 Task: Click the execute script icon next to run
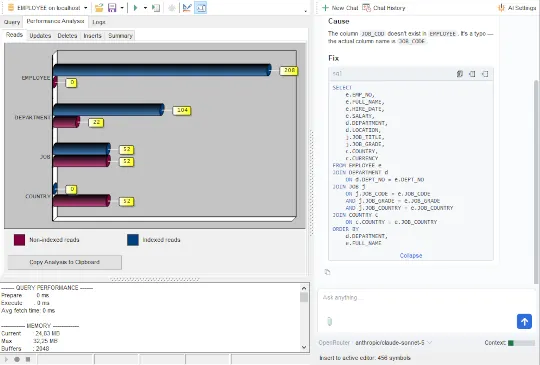156,8
